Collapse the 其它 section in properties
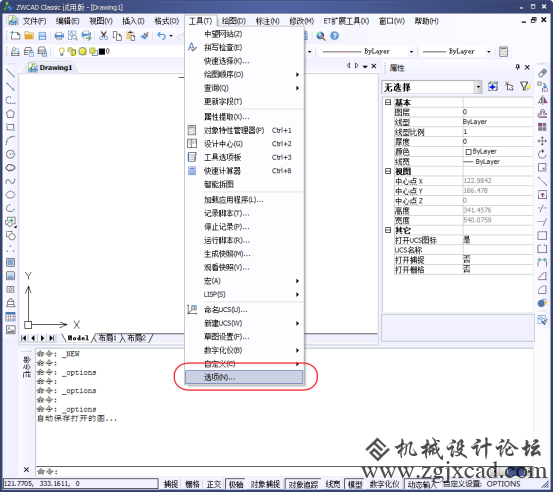The image size is (554, 492). click(388, 230)
